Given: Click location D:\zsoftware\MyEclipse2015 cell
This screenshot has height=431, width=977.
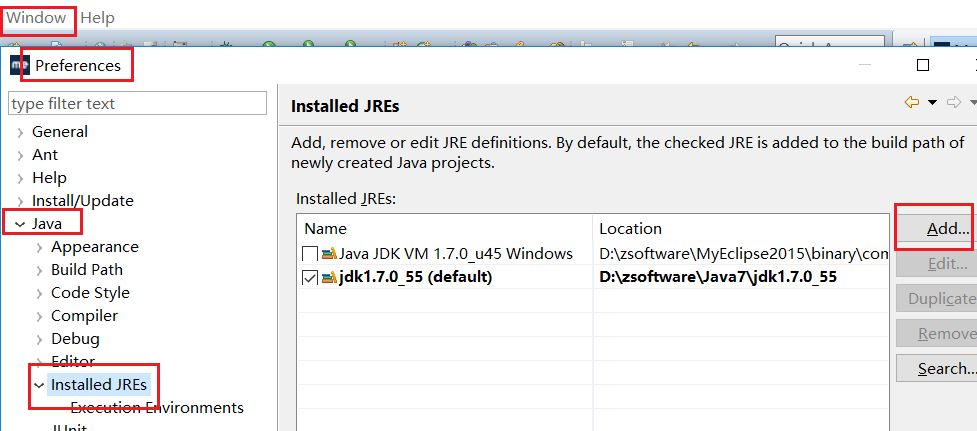Looking at the screenshot, I should tap(744, 253).
